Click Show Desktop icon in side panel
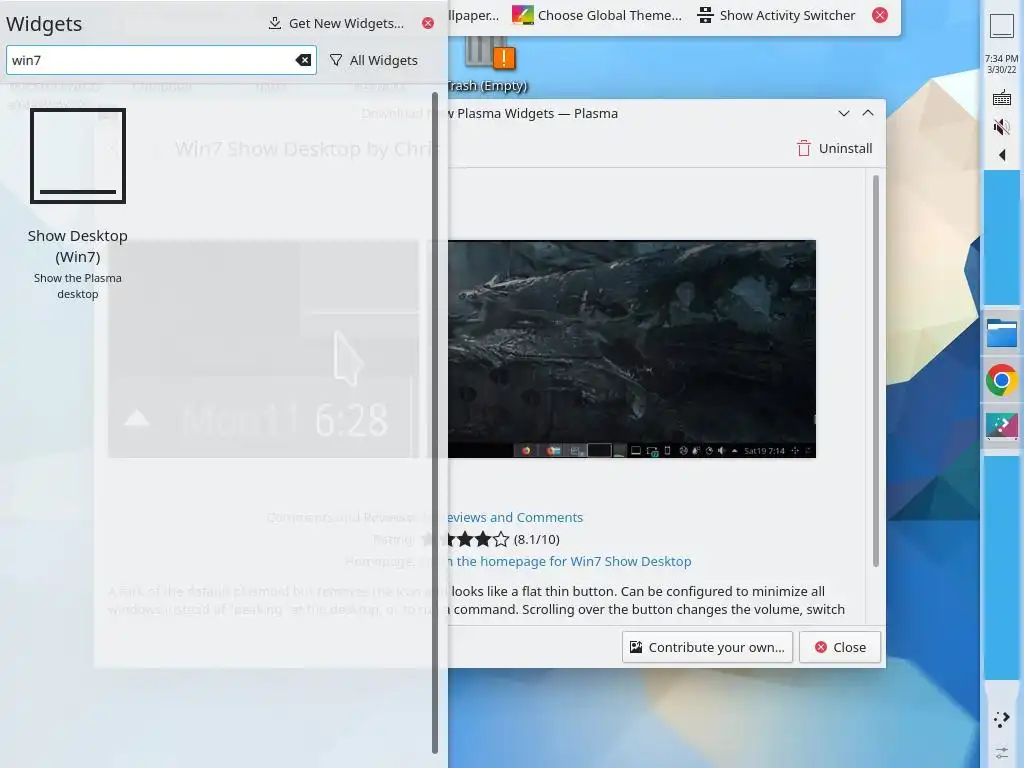The height and width of the screenshot is (768, 1024). pyautogui.click(x=1002, y=27)
